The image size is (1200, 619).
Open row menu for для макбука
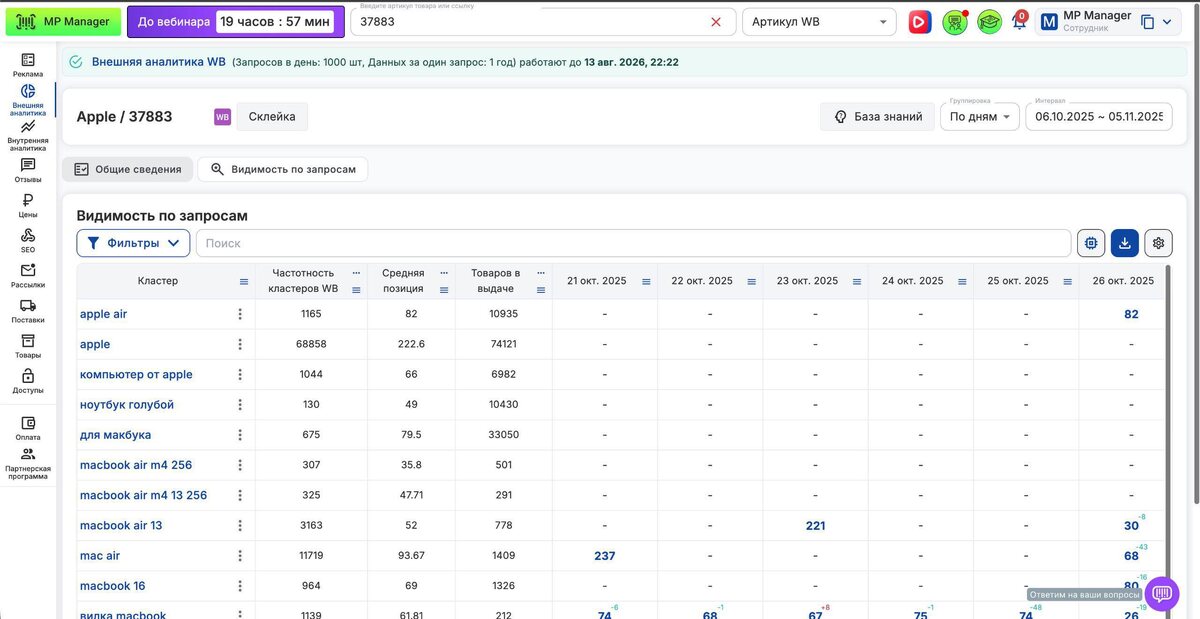coord(240,435)
